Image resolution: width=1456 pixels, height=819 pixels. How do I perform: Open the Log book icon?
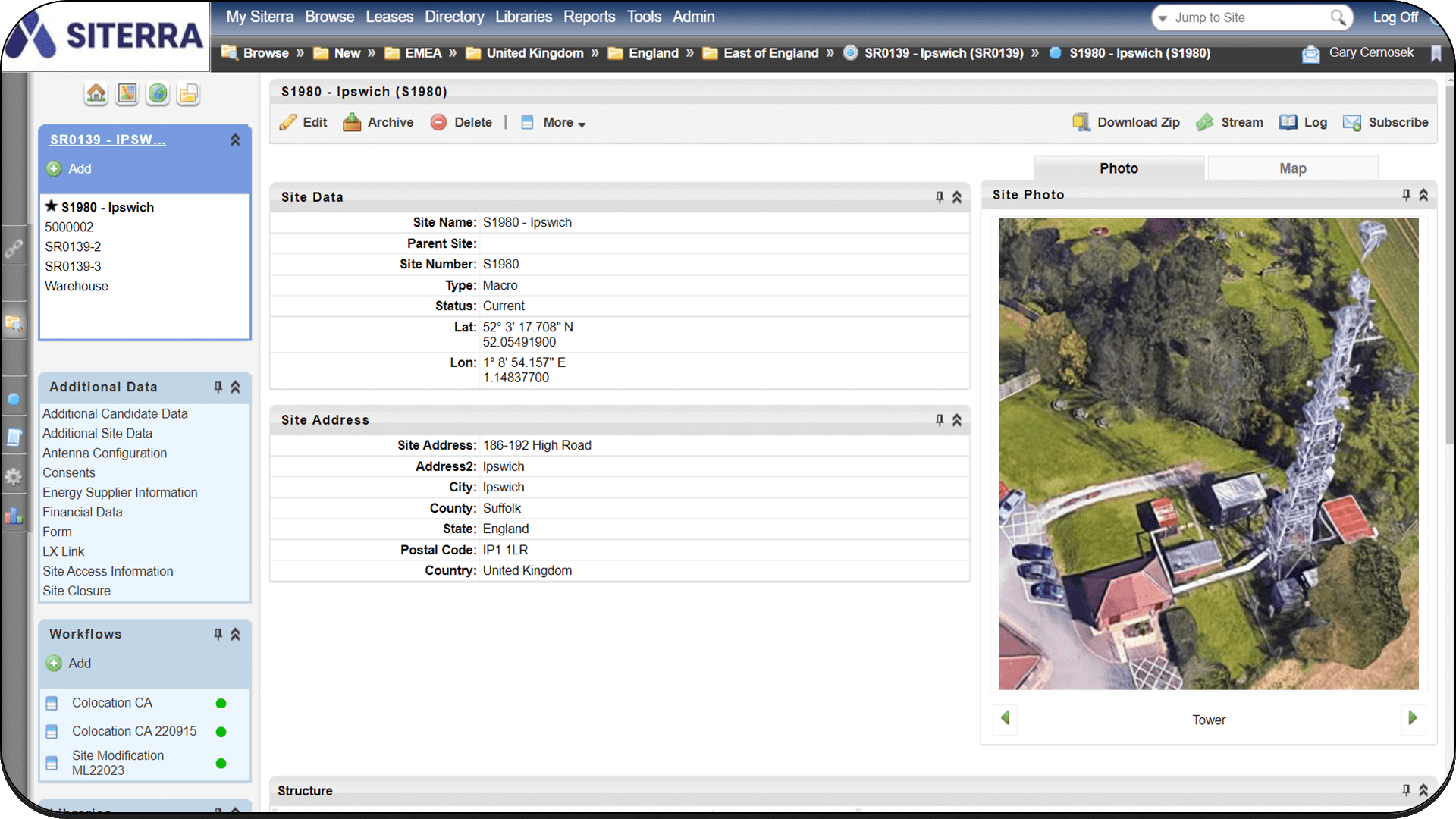(x=1288, y=122)
